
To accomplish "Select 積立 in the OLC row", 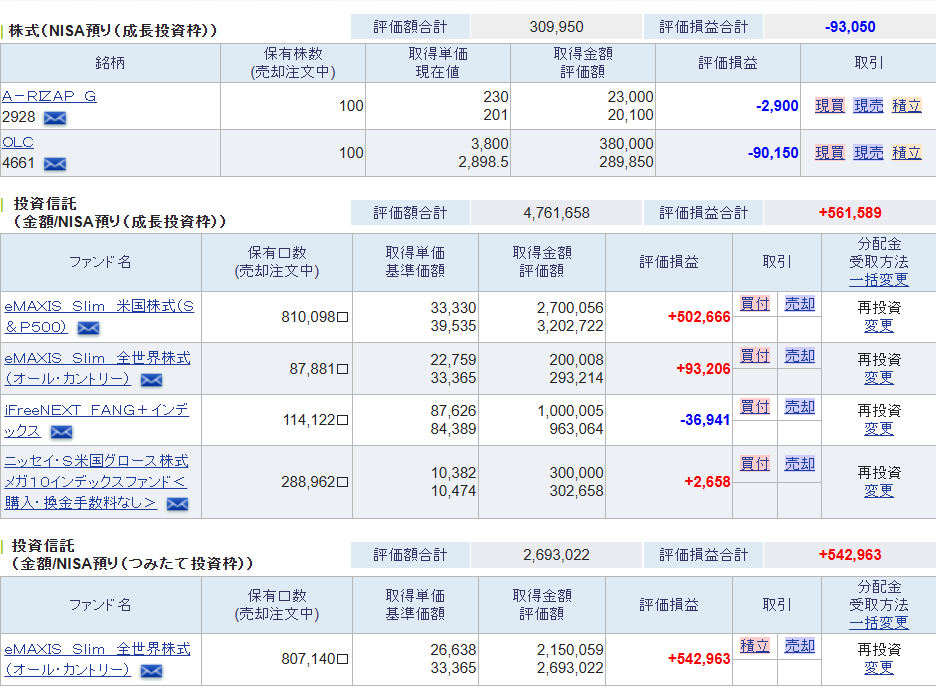I will [x=906, y=153].
